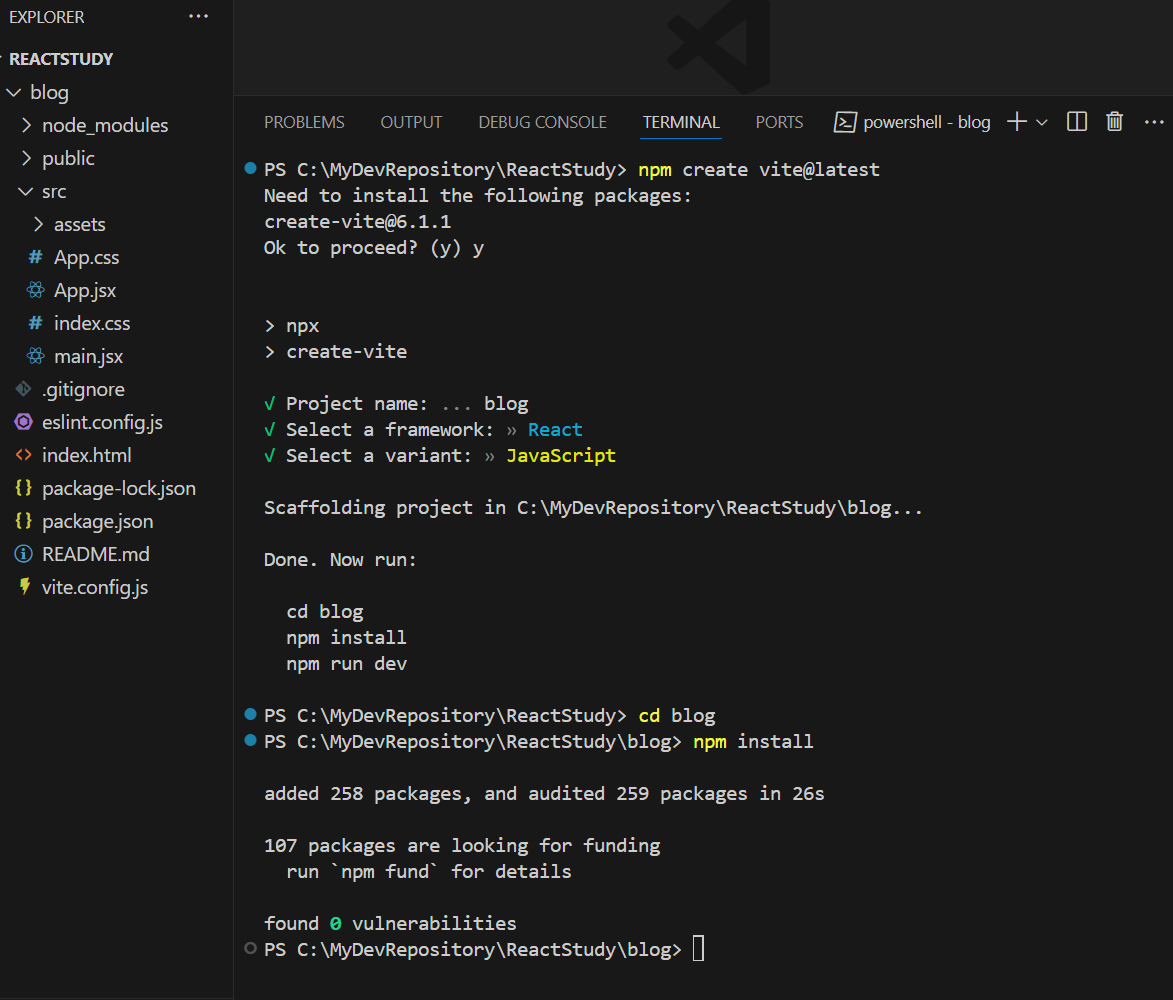Click the terminal input cursor at last prompt
The image size is (1173, 1000).
[699, 948]
